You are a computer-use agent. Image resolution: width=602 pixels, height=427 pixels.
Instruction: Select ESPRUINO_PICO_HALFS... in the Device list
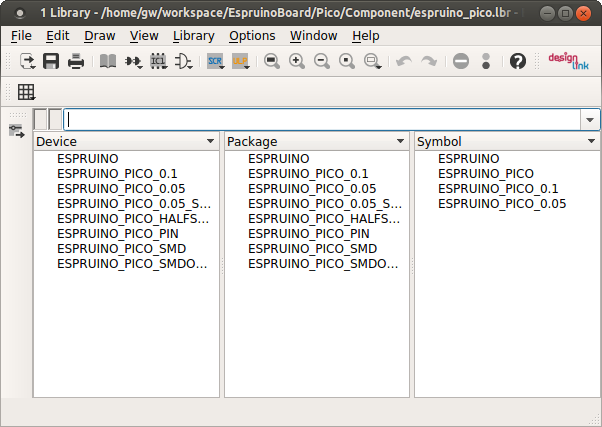[133, 218]
